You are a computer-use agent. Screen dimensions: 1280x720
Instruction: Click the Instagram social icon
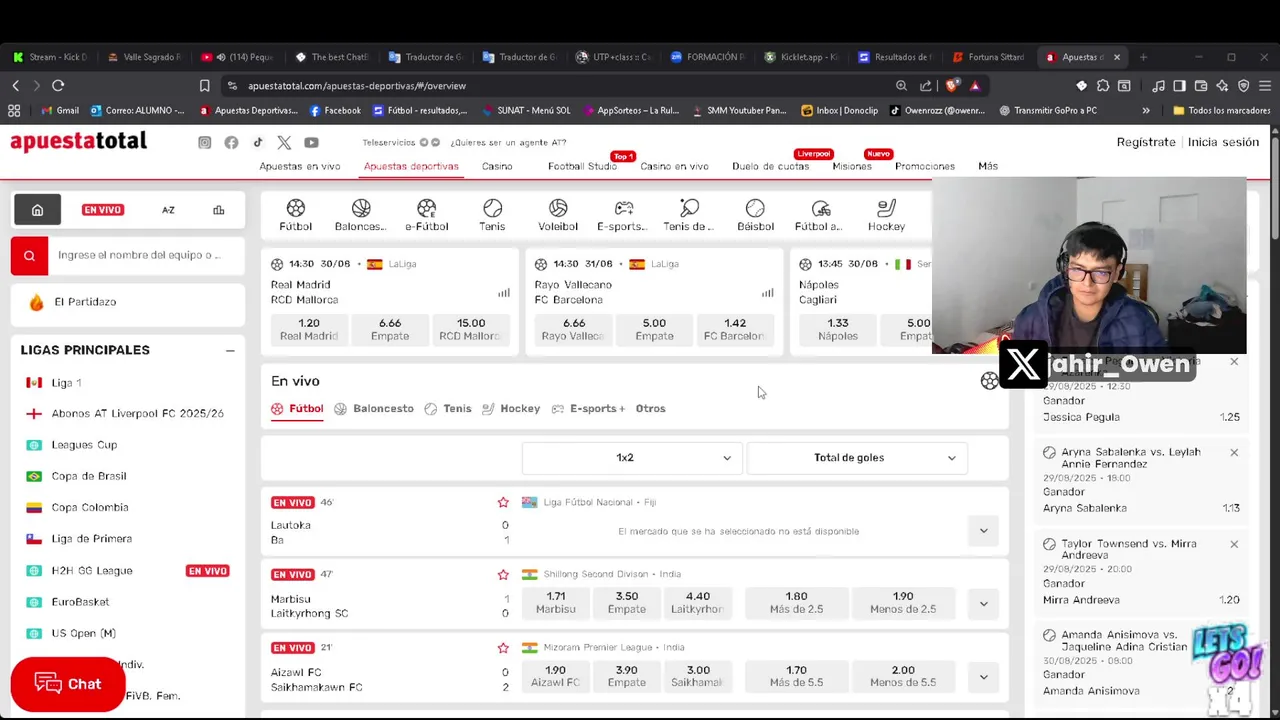click(x=205, y=143)
